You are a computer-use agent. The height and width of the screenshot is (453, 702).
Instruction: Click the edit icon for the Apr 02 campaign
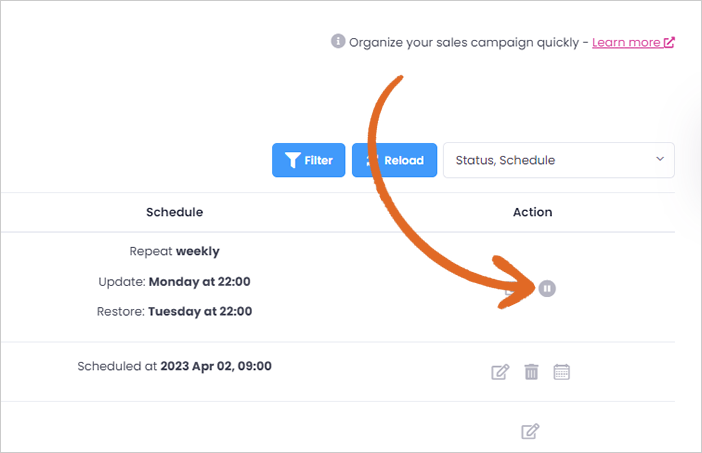pos(500,372)
